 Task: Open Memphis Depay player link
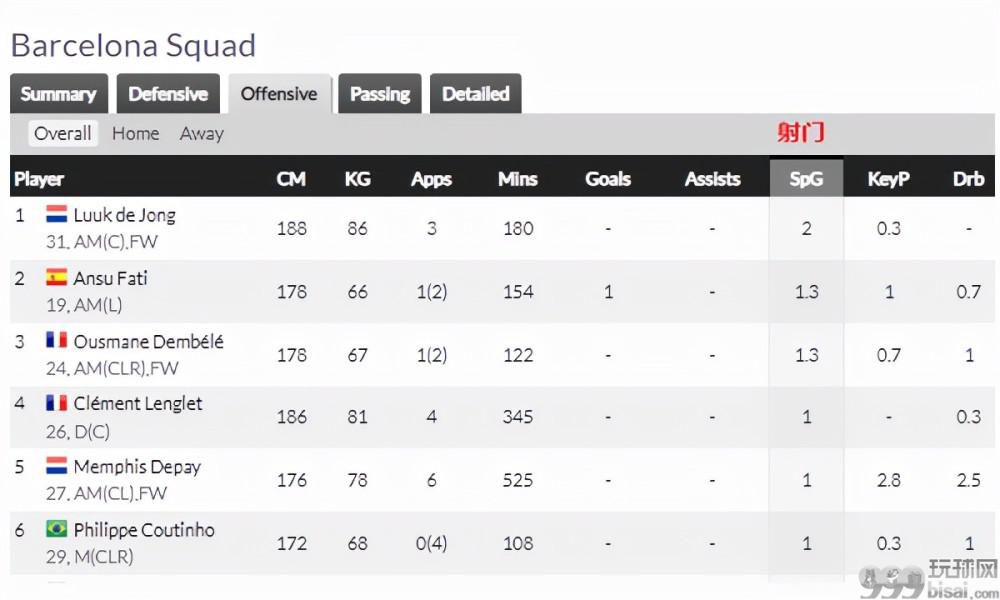(x=137, y=467)
